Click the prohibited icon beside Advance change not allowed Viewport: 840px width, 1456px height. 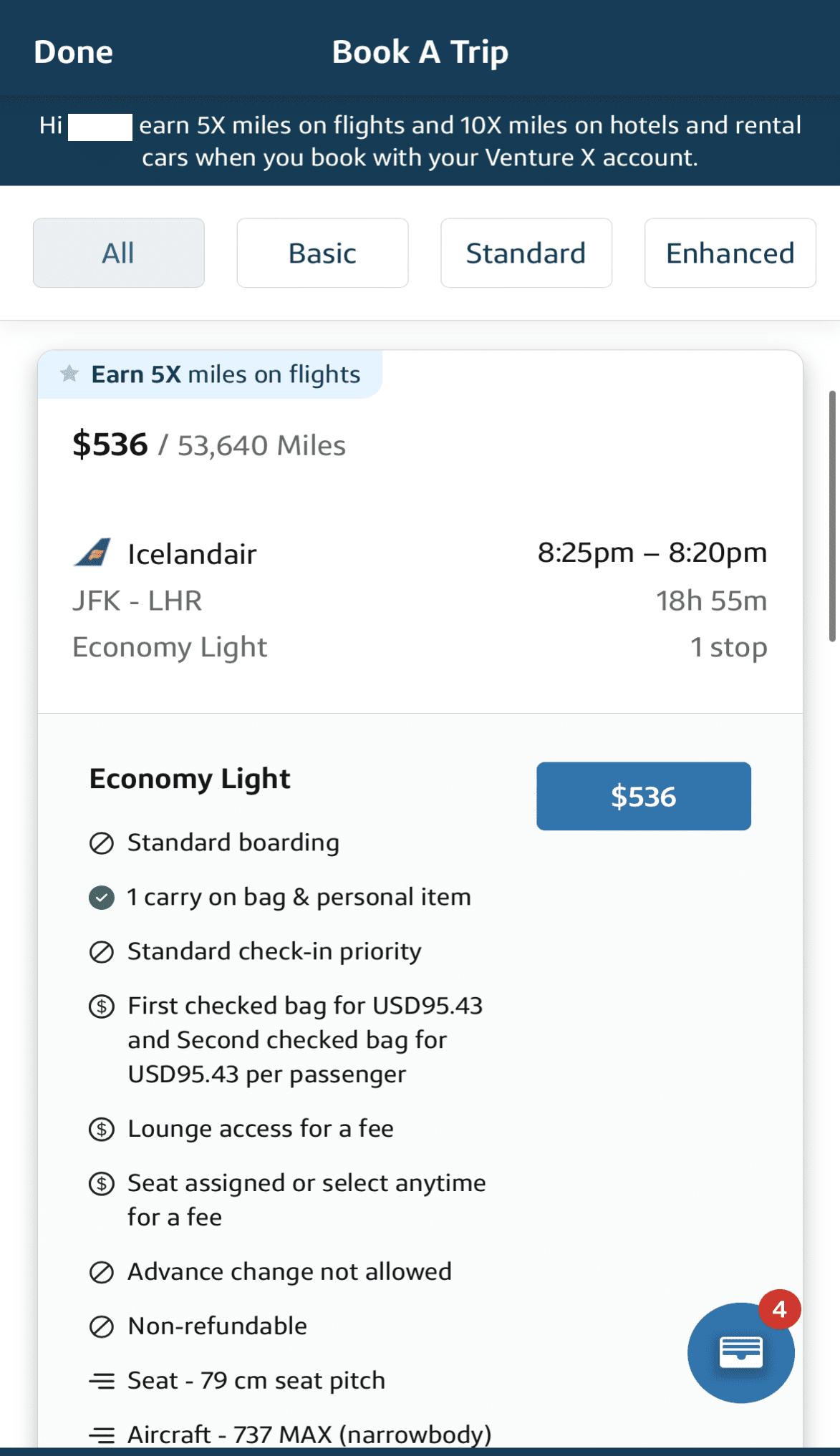tap(102, 1271)
